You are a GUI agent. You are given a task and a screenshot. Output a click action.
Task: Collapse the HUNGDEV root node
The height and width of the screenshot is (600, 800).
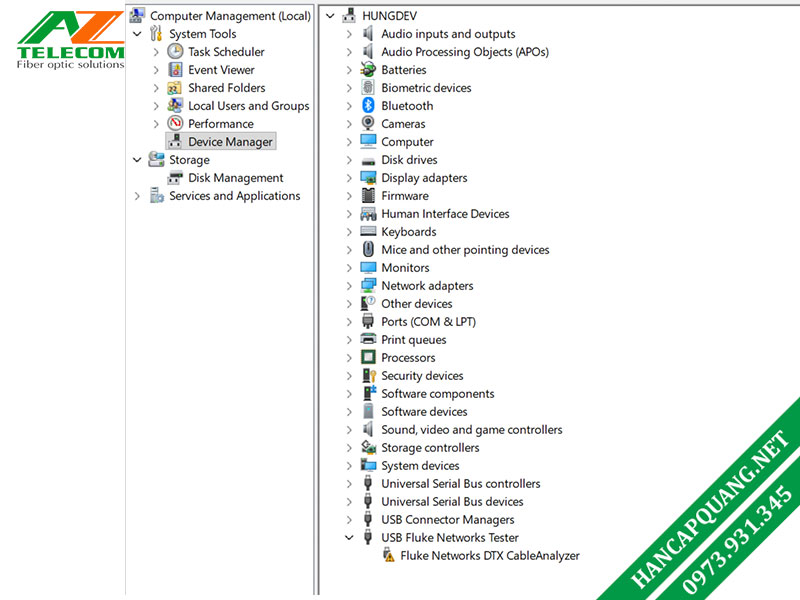point(330,16)
